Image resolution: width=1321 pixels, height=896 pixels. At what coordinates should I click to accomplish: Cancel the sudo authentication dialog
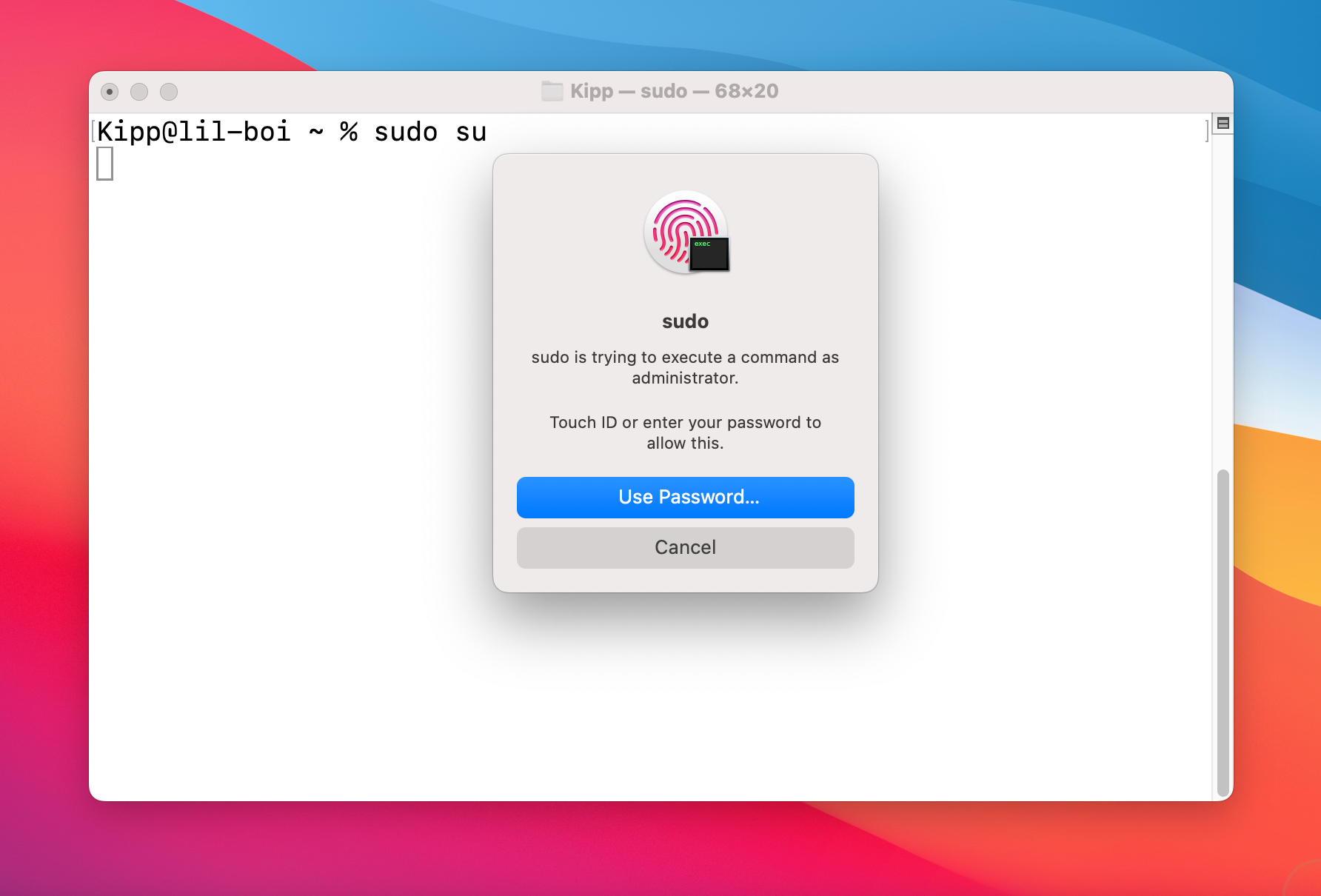(x=685, y=547)
